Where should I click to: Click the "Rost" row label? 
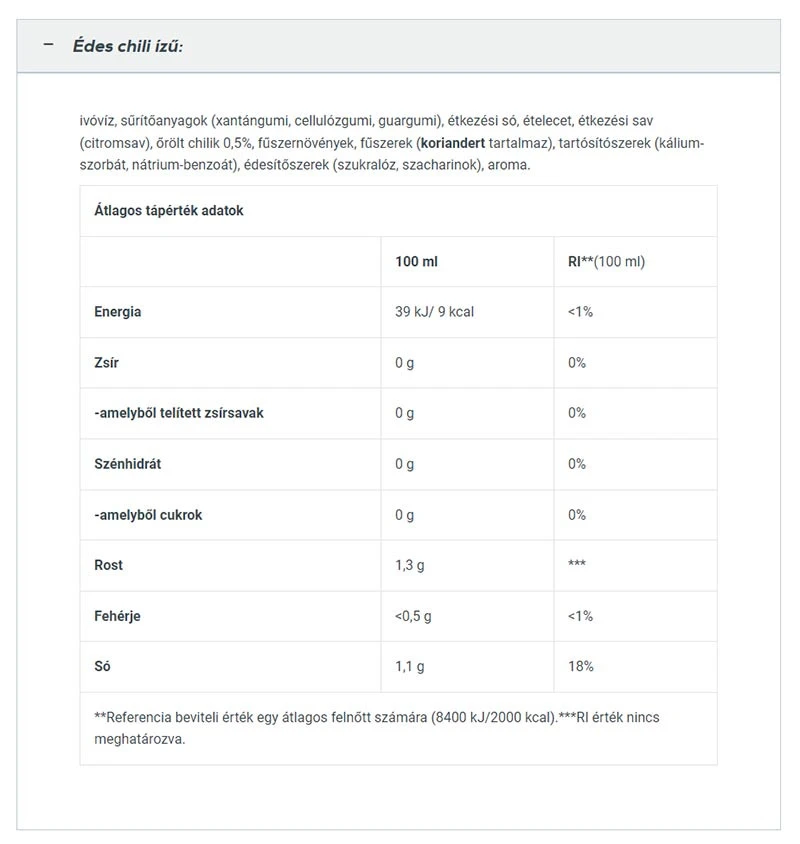pos(109,565)
